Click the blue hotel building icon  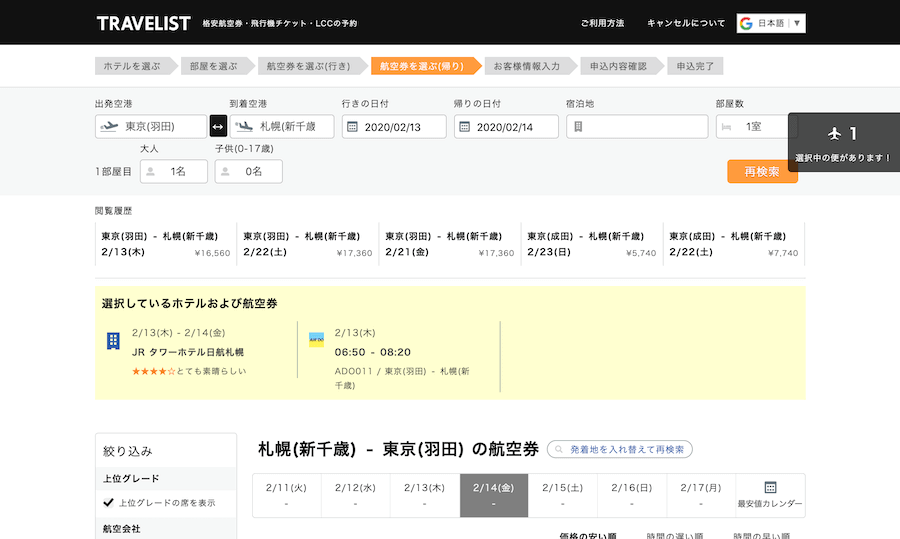tap(113, 341)
